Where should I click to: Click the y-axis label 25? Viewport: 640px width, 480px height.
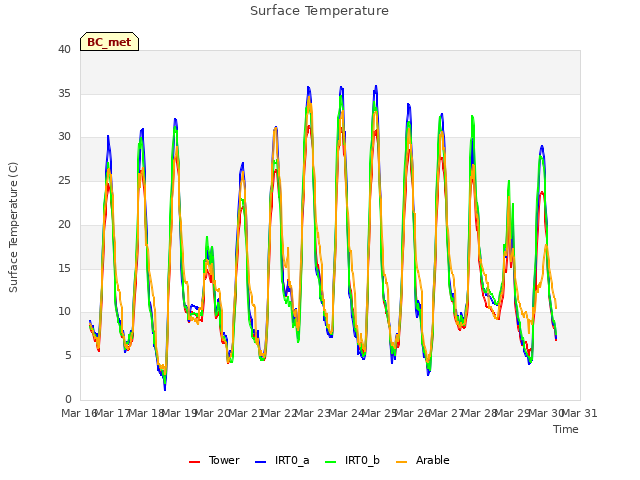pyautogui.click(x=64, y=181)
